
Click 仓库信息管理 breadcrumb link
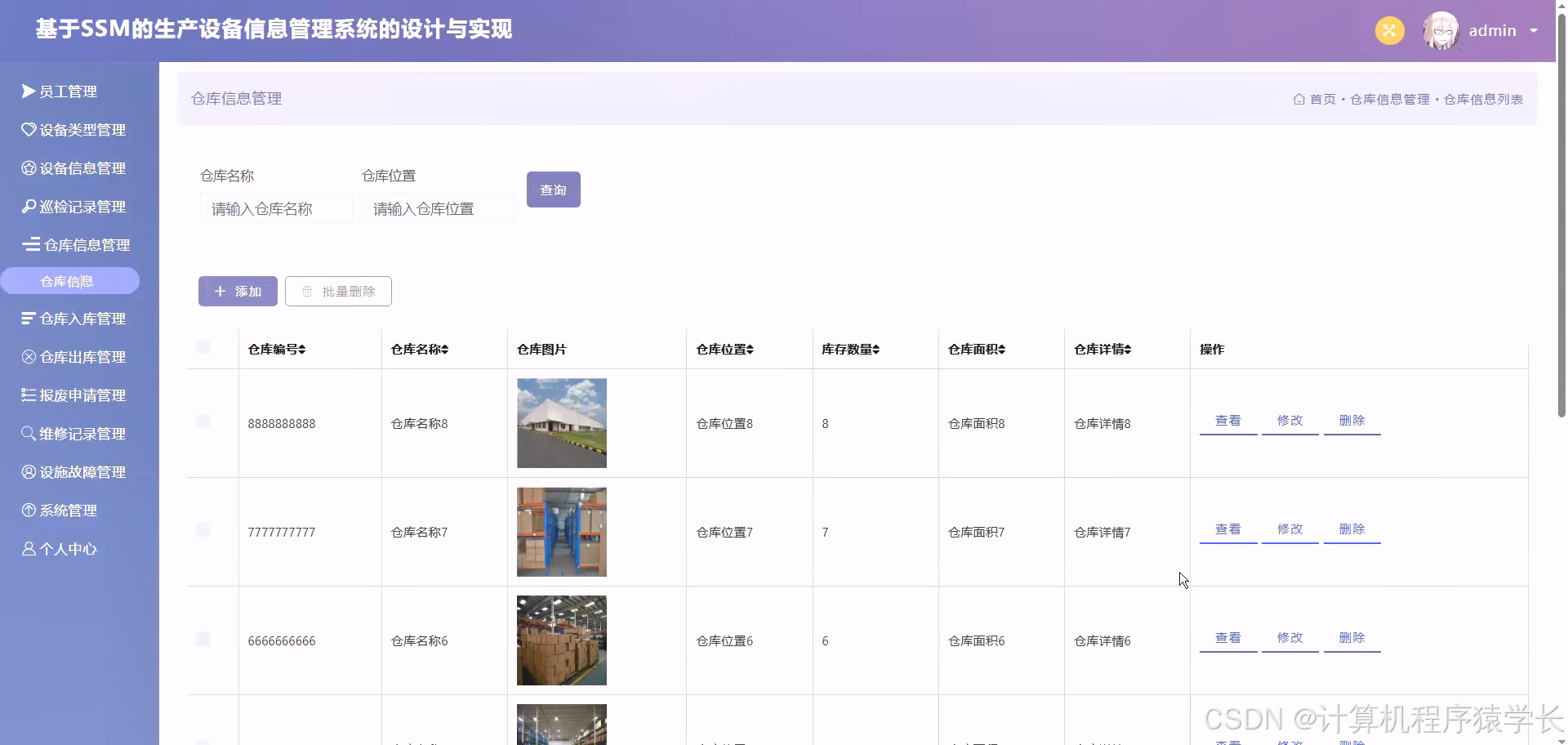click(1389, 99)
